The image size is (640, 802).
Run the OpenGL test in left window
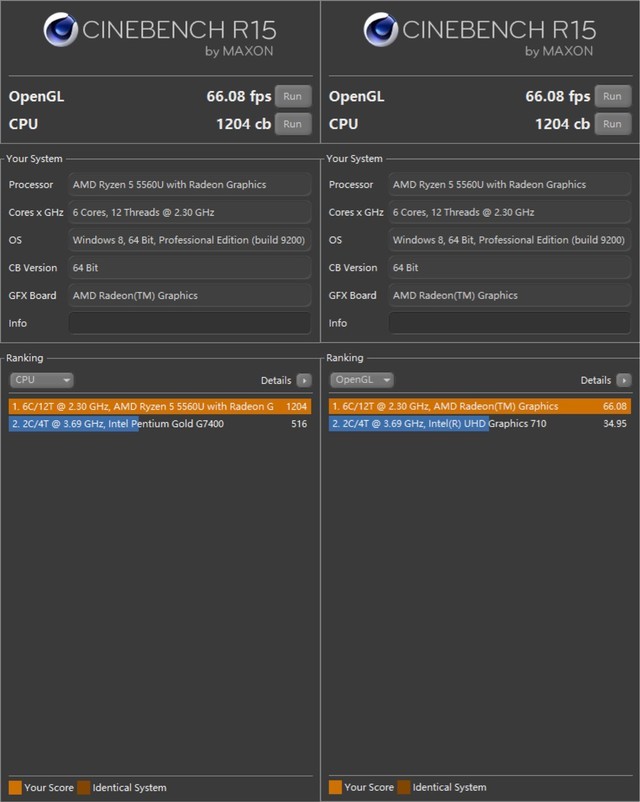pos(293,96)
